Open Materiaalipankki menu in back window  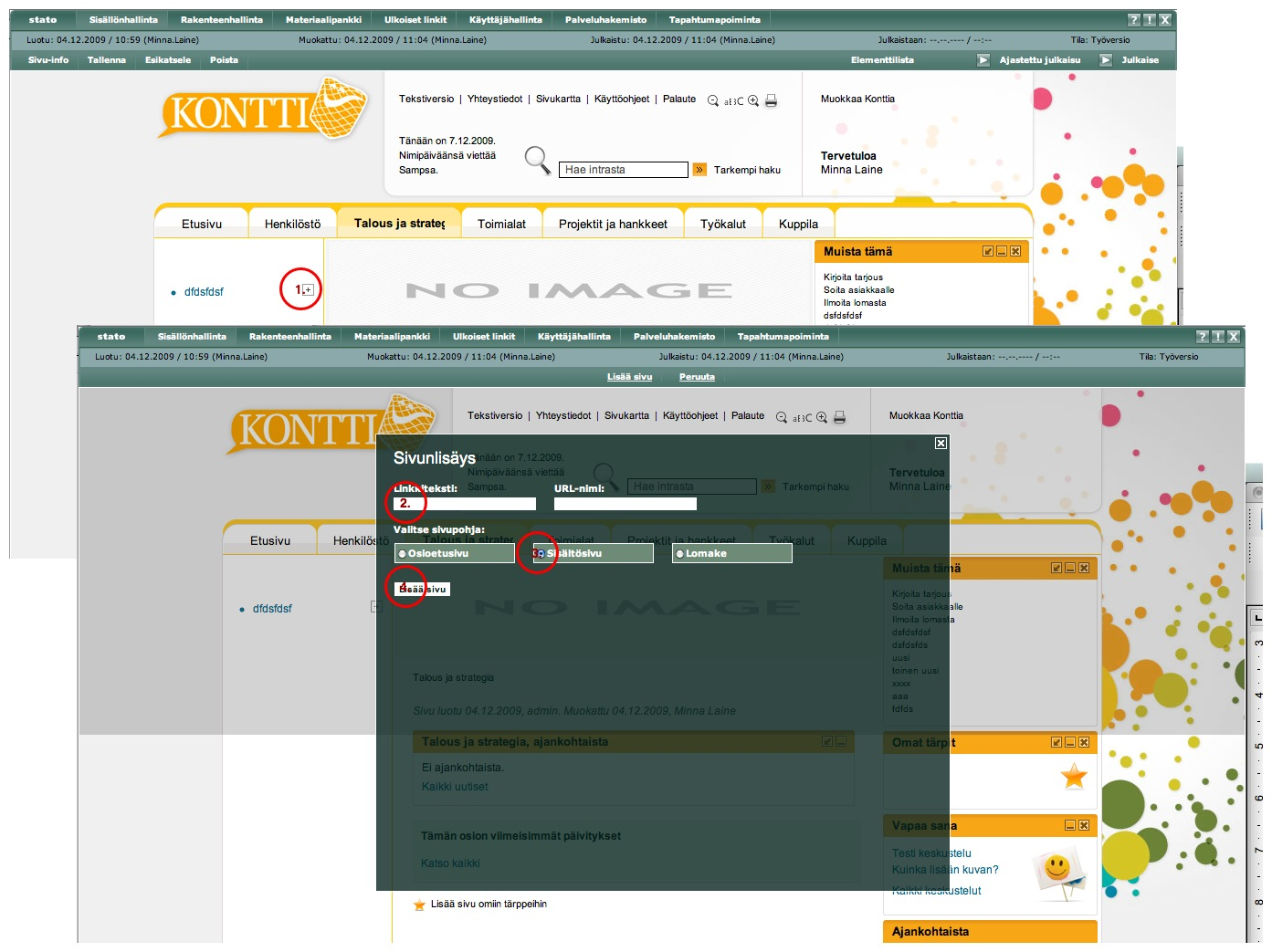click(x=323, y=19)
